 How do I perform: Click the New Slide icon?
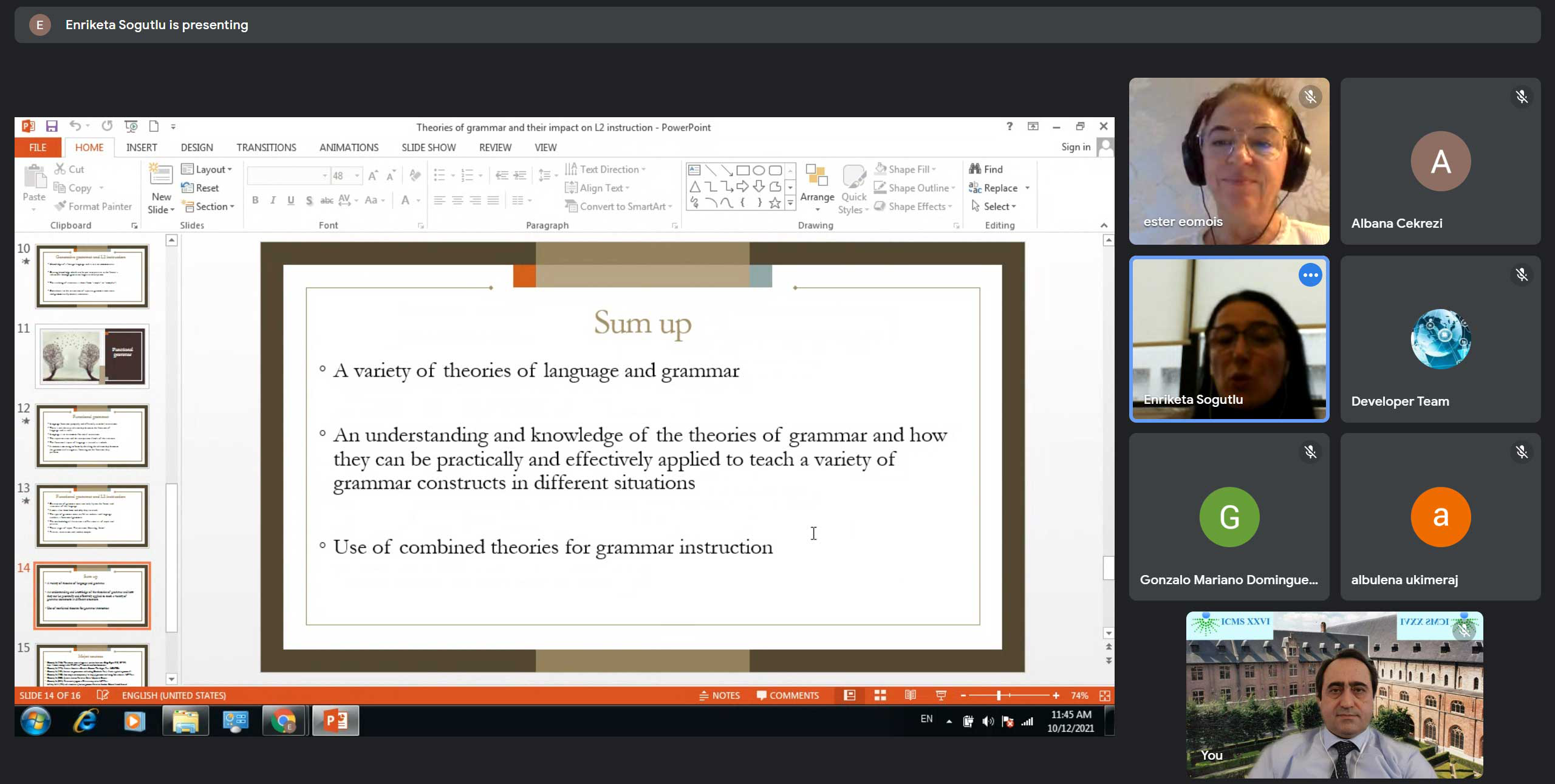(161, 175)
